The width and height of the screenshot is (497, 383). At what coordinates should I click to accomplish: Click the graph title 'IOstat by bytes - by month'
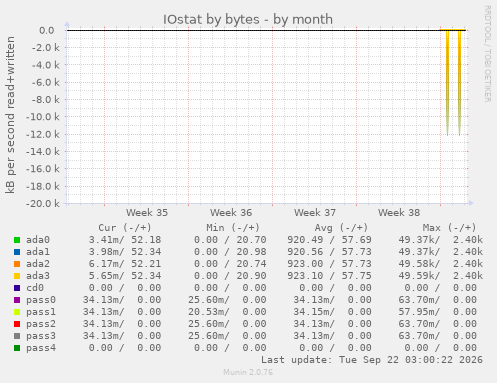pos(248,19)
